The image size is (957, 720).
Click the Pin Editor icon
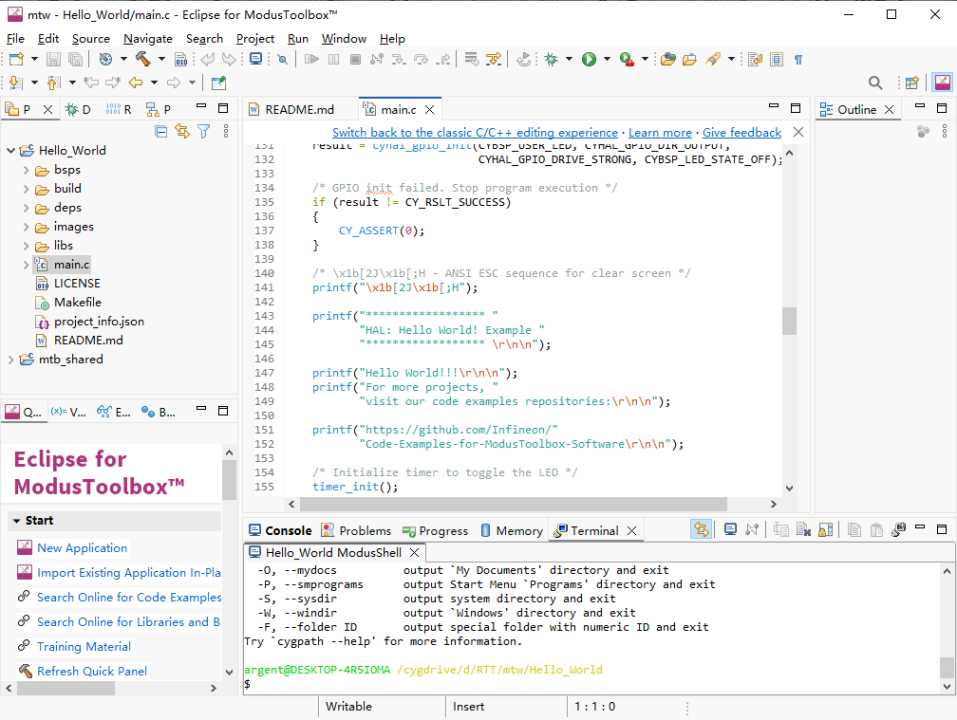pos(218,82)
